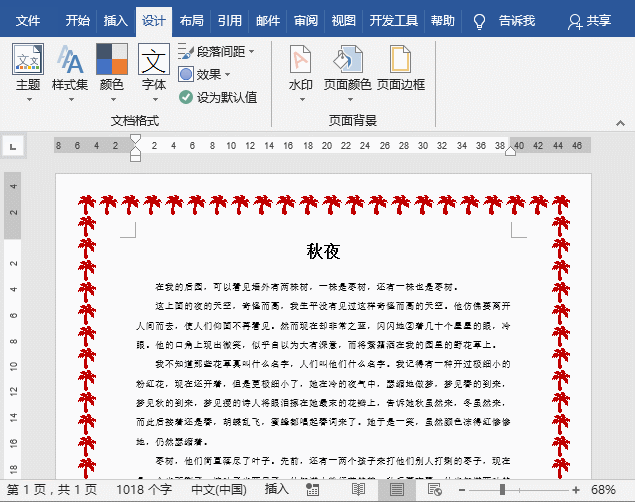
Task: Switch to the 邮件 mailings tab
Action: (x=268, y=21)
